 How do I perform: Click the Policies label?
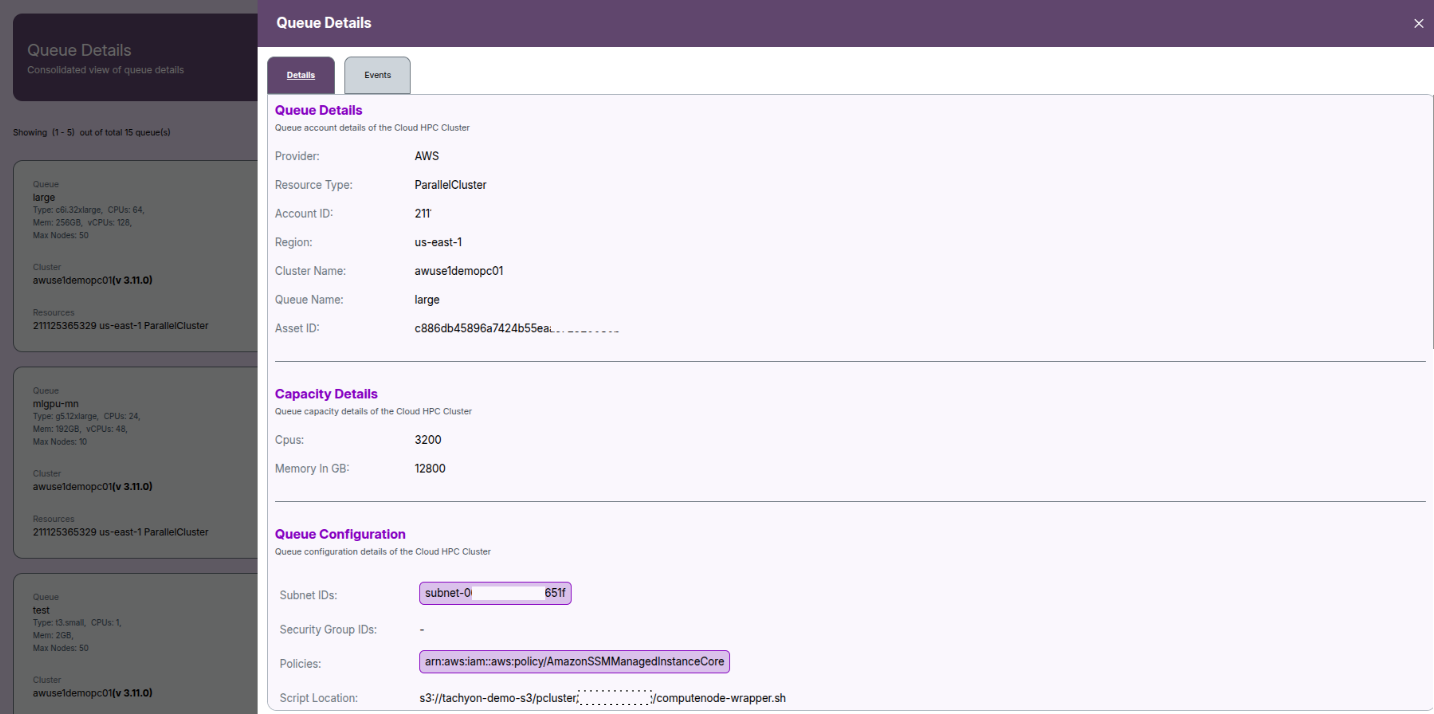tap(301, 664)
